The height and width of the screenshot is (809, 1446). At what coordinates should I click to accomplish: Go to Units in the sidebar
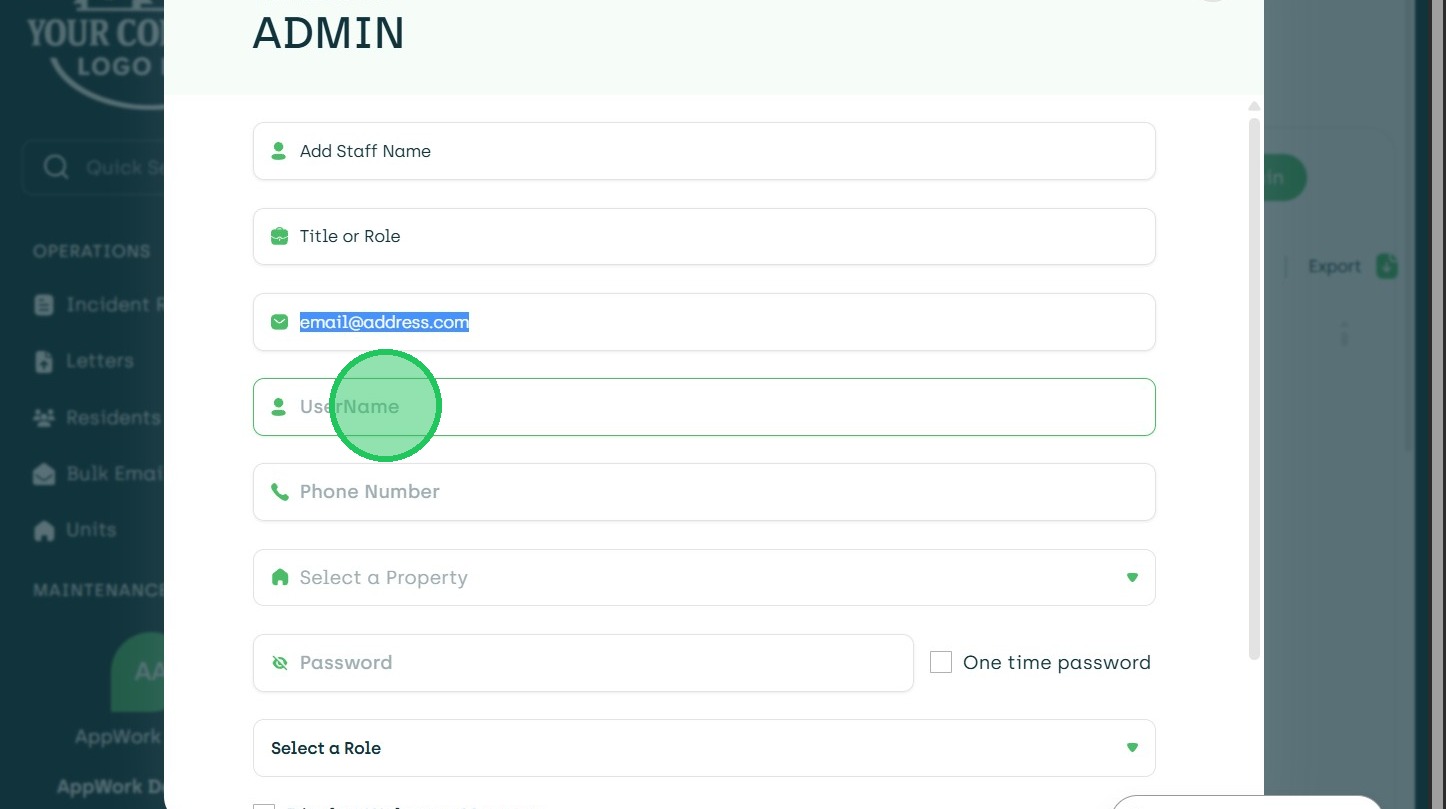pos(91,530)
